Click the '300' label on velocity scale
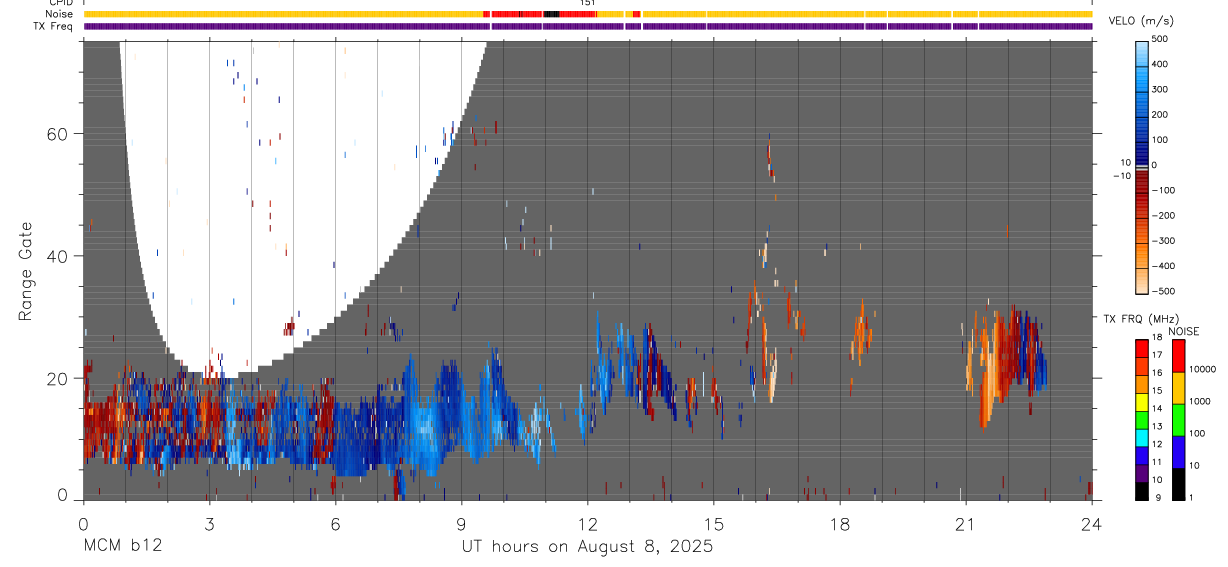The width and height of the screenshot is (1228, 567). 1160,90
